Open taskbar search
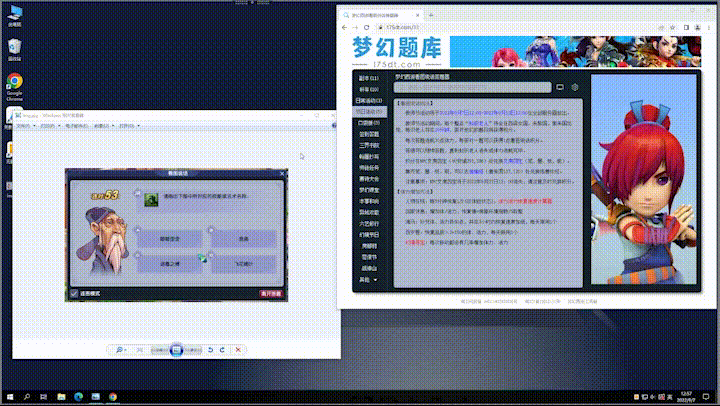Viewport: 720px width, 406px height. coord(27,397)
